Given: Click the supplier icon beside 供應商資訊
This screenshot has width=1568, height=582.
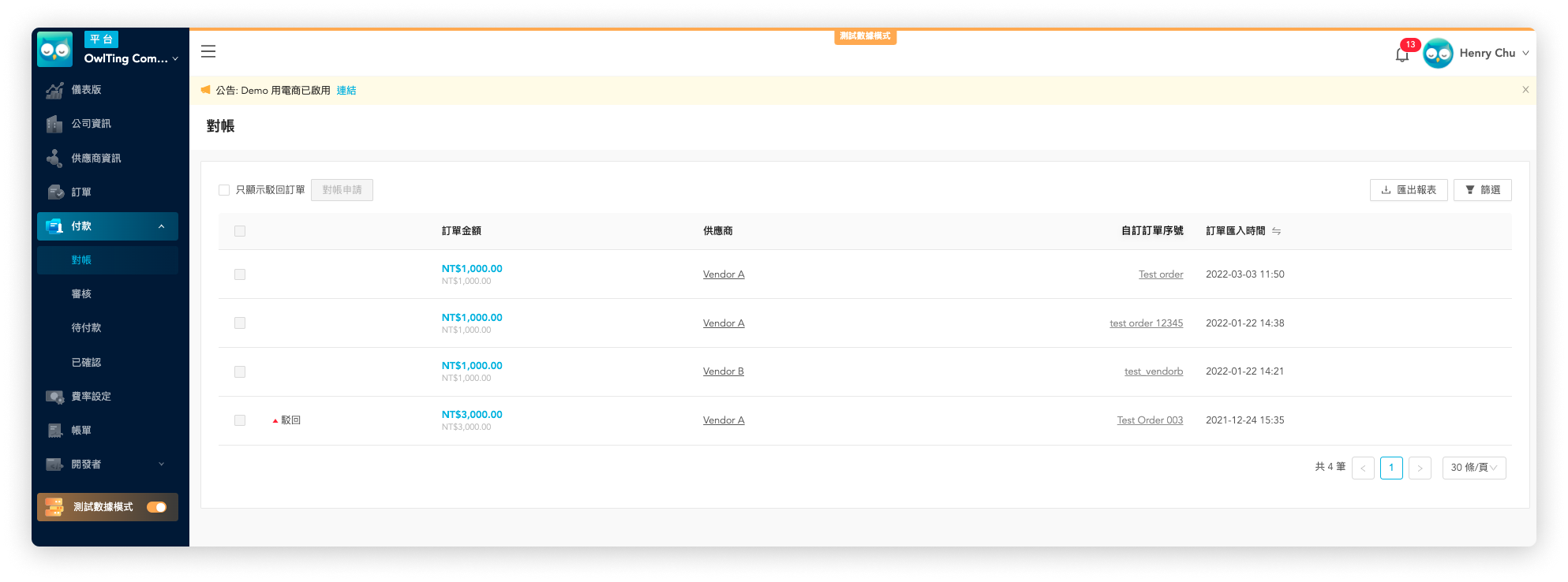Looking at the screenshot, I should (54, 159).
